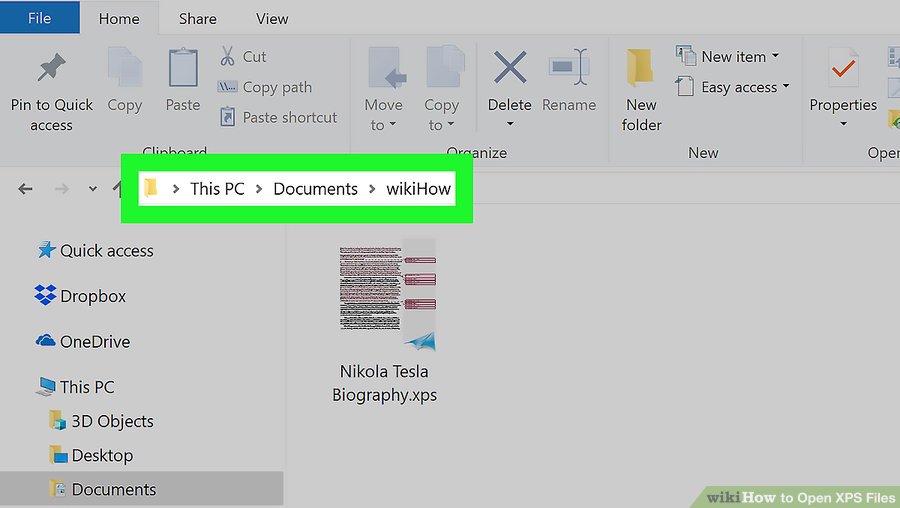
Task: Click the Copy to icon
Action: click(445, 67)
